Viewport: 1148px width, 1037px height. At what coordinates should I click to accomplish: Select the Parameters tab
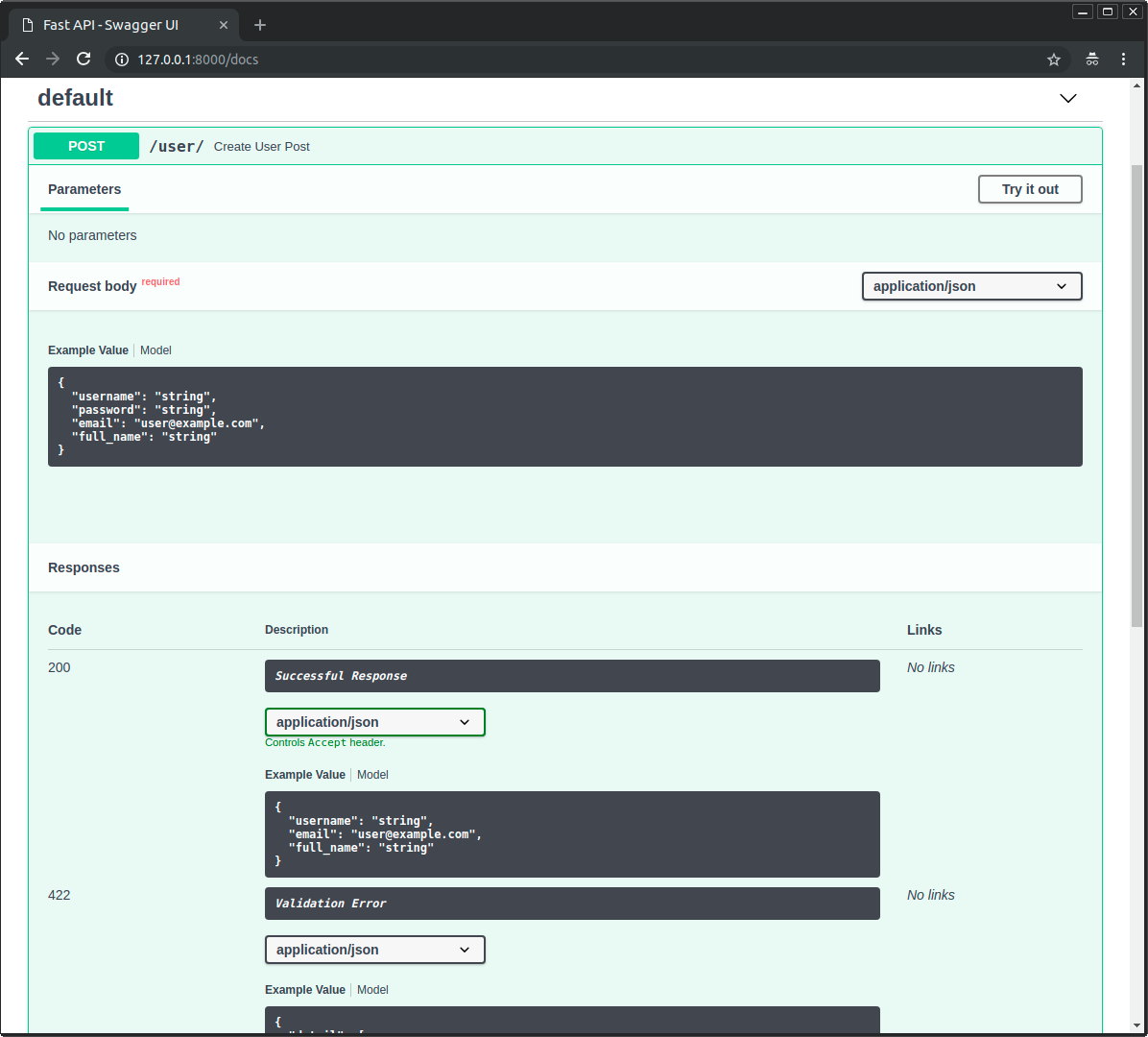[x=84, y=189]
